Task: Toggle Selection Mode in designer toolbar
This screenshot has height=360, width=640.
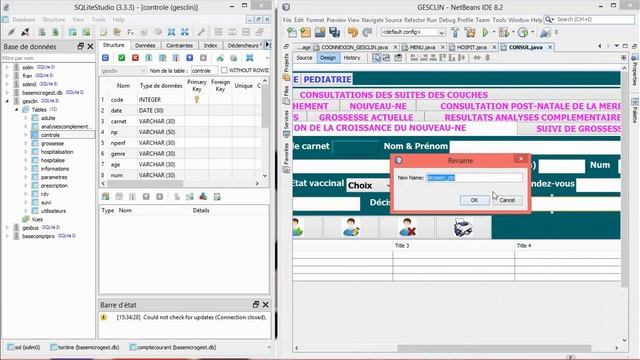Action: 376,58
